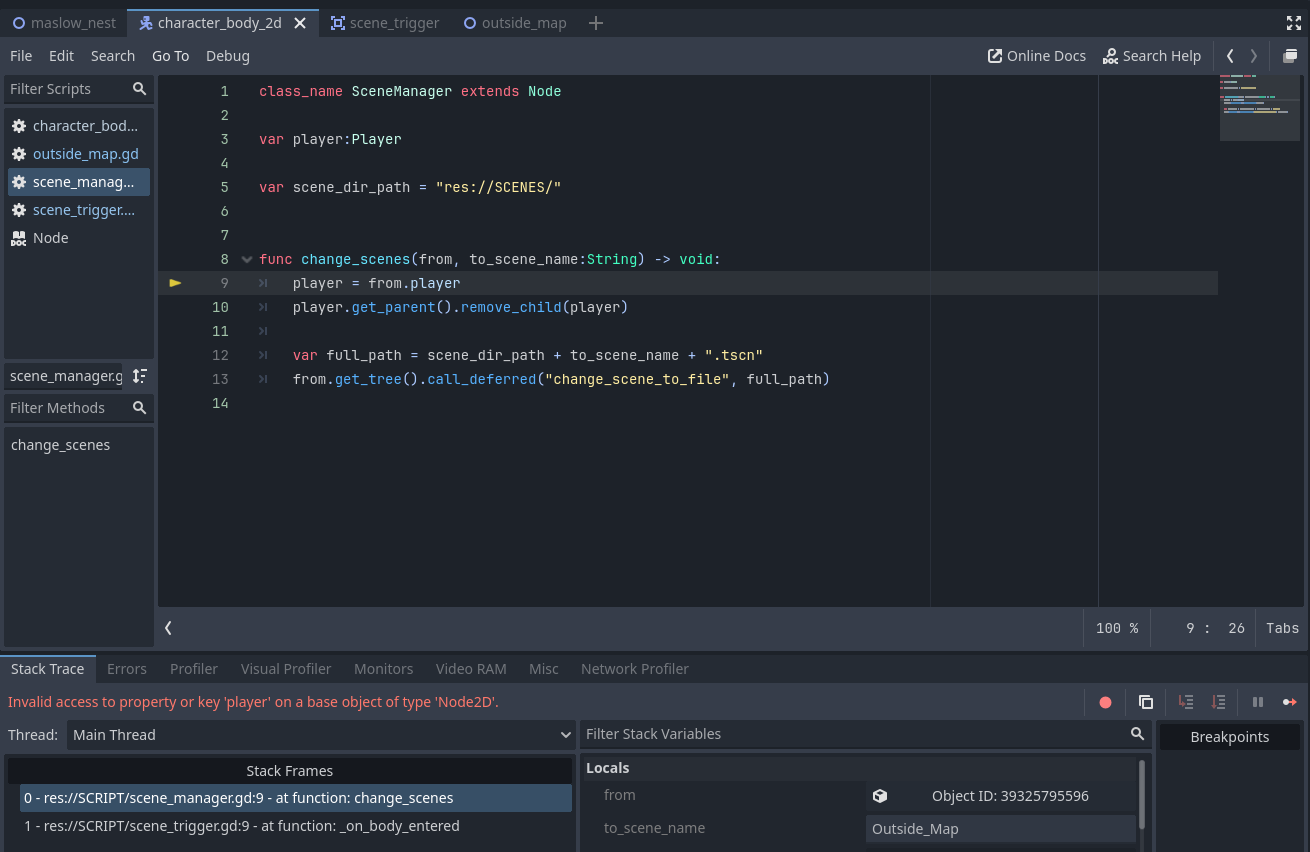Image resolution: width=1310 pixels, height=852 pixels.
Task: Copy the error with the Copy Error icon
Action: point(1146,702)
